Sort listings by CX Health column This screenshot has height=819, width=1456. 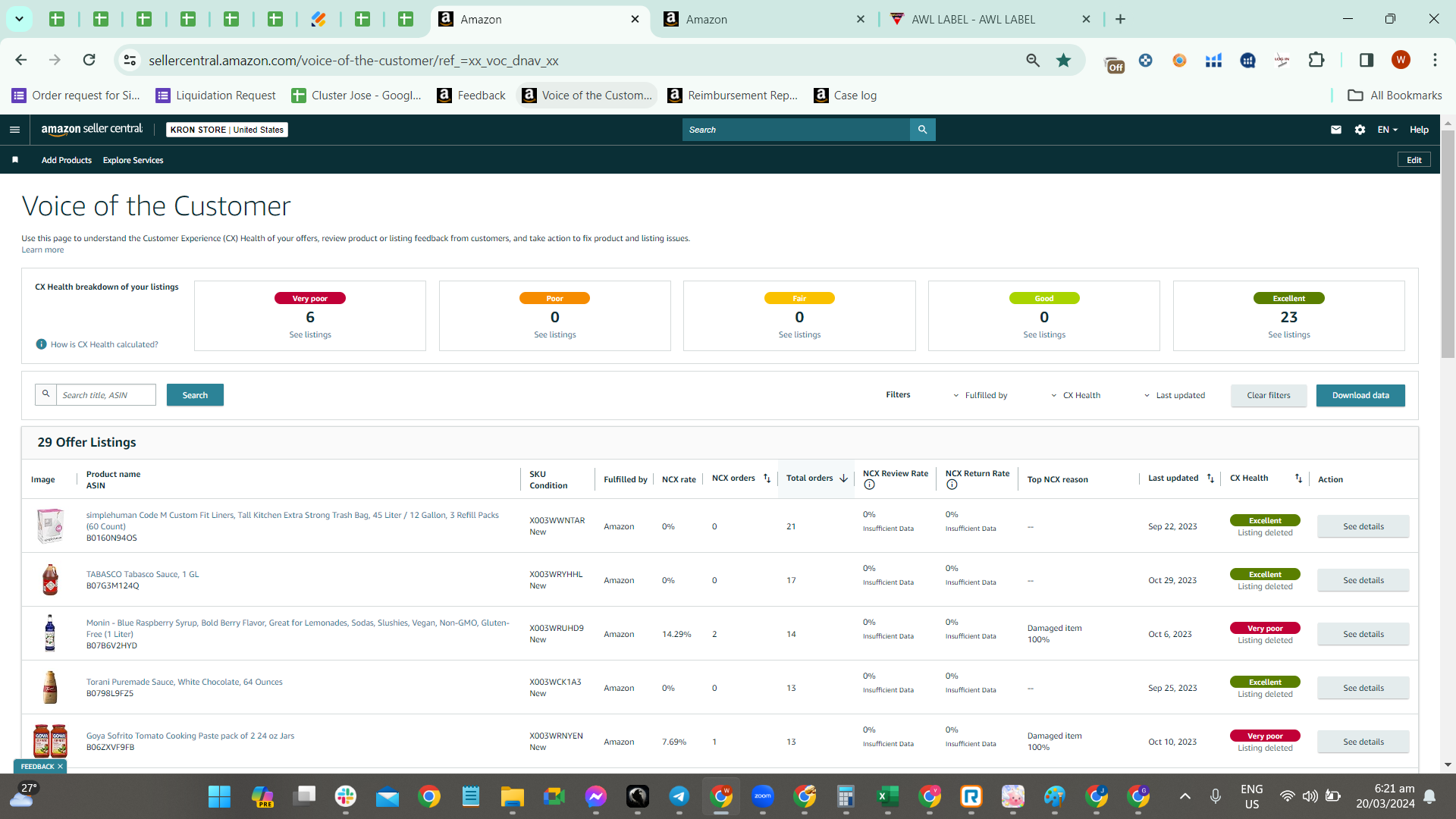1298,479
